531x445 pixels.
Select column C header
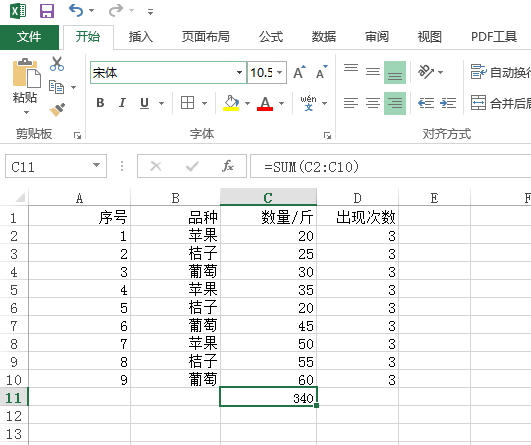coord(268,197)
